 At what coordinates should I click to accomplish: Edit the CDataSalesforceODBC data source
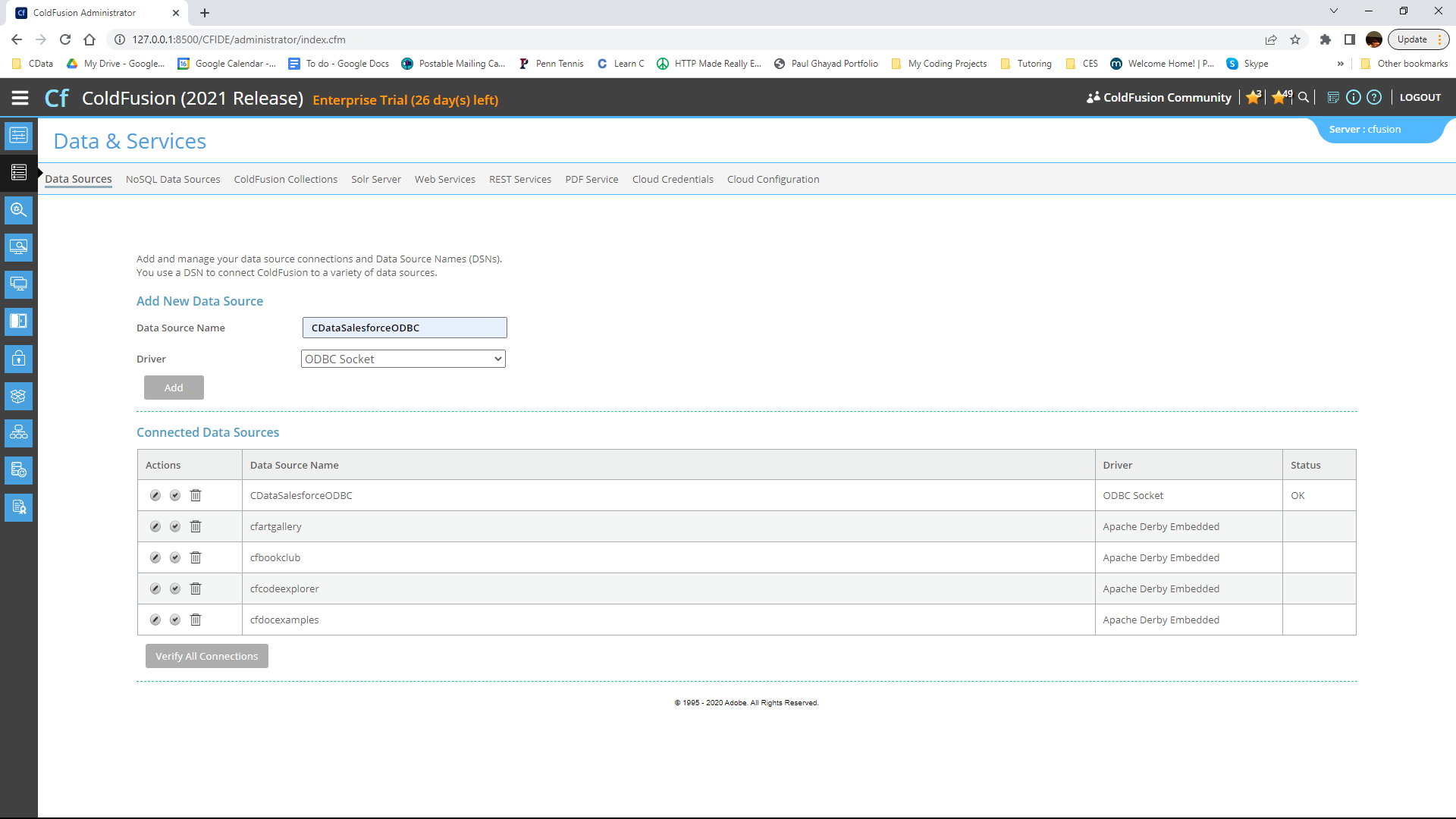coord(155,495)
